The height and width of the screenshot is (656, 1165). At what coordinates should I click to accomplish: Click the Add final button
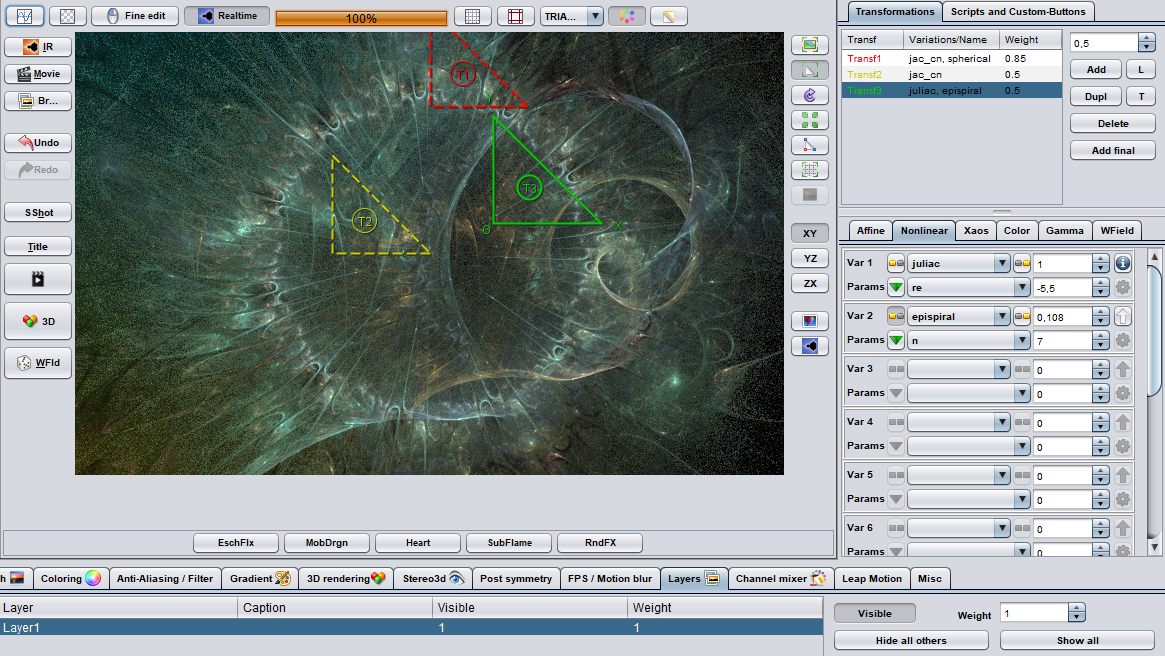coord(1113,150)
